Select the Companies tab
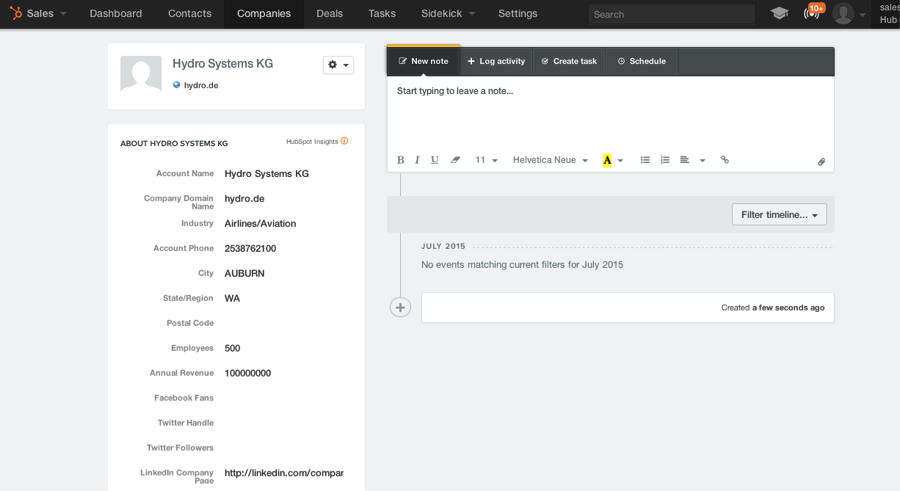Image resolution: width=900 pixels, height=491 pixels. point(263,13)
